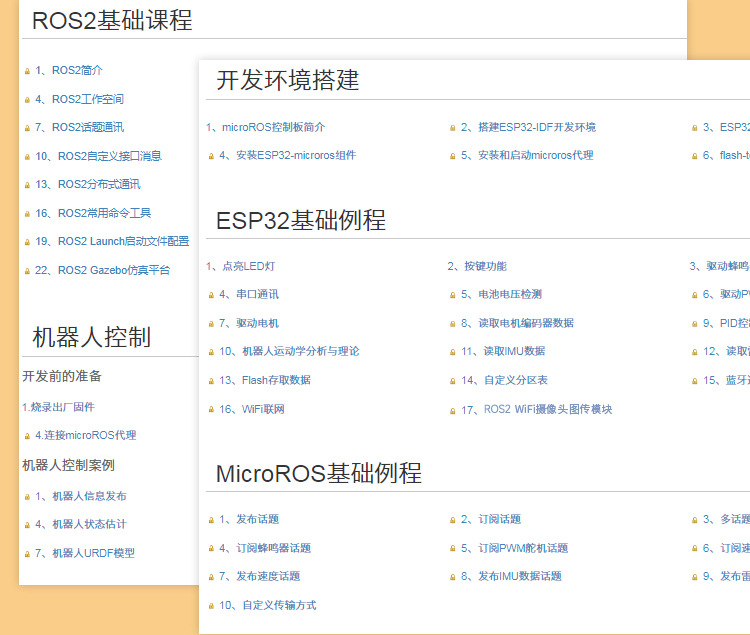Open '5、电池电压检测' example
Viewport: 750px width, 635px height.
point(501,294)
